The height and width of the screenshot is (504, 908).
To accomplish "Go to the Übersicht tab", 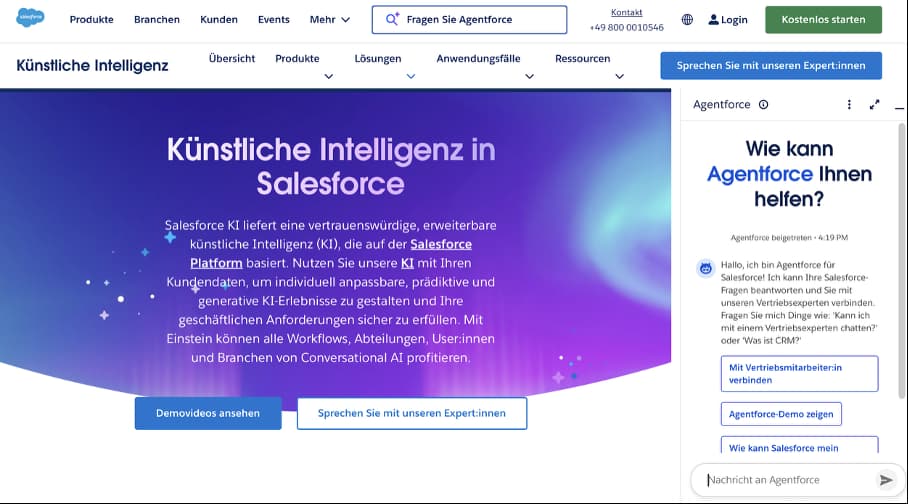I will click(232, 59).
